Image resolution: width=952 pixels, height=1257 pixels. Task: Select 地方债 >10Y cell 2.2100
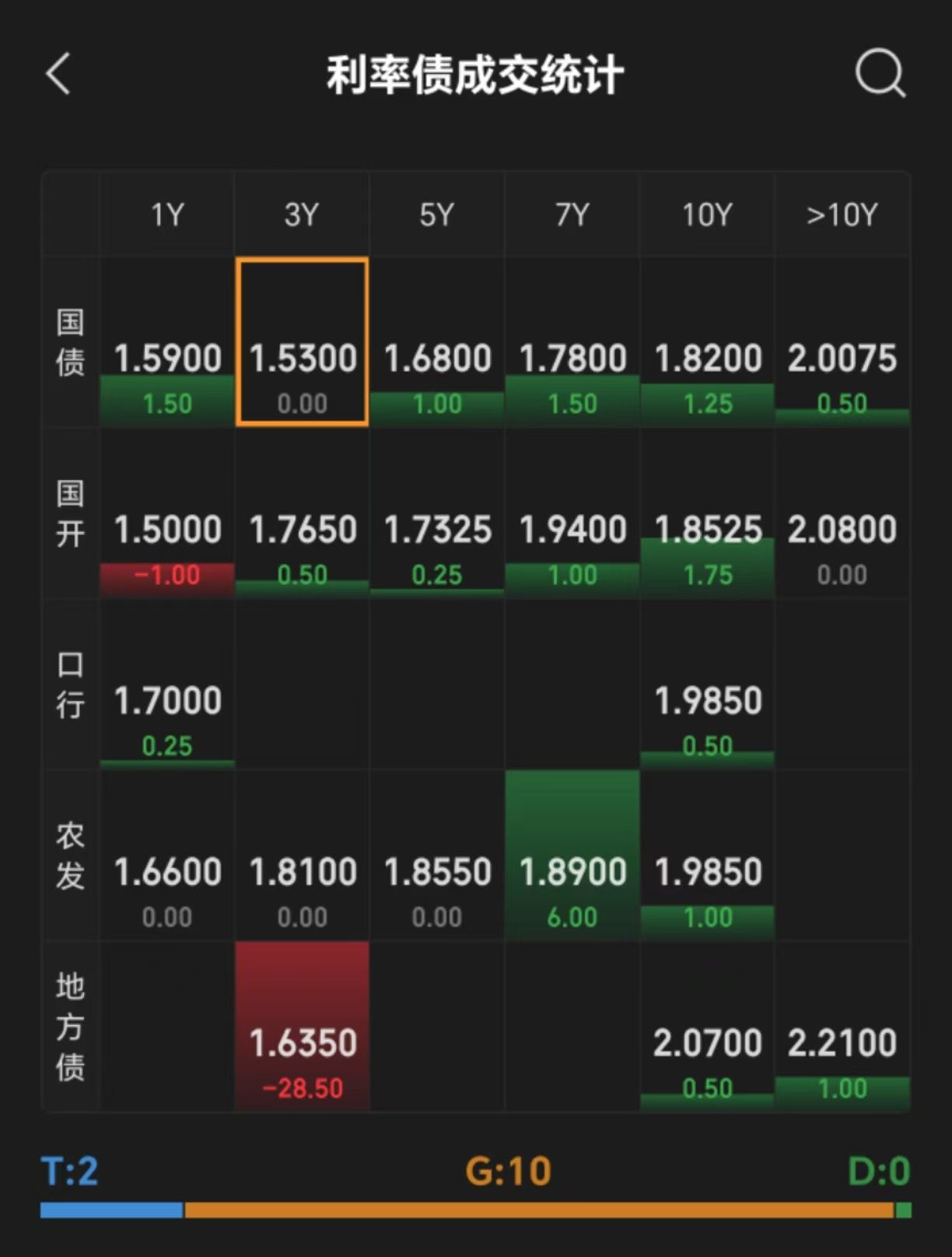pyautogui.click(x=842, y=1027)
